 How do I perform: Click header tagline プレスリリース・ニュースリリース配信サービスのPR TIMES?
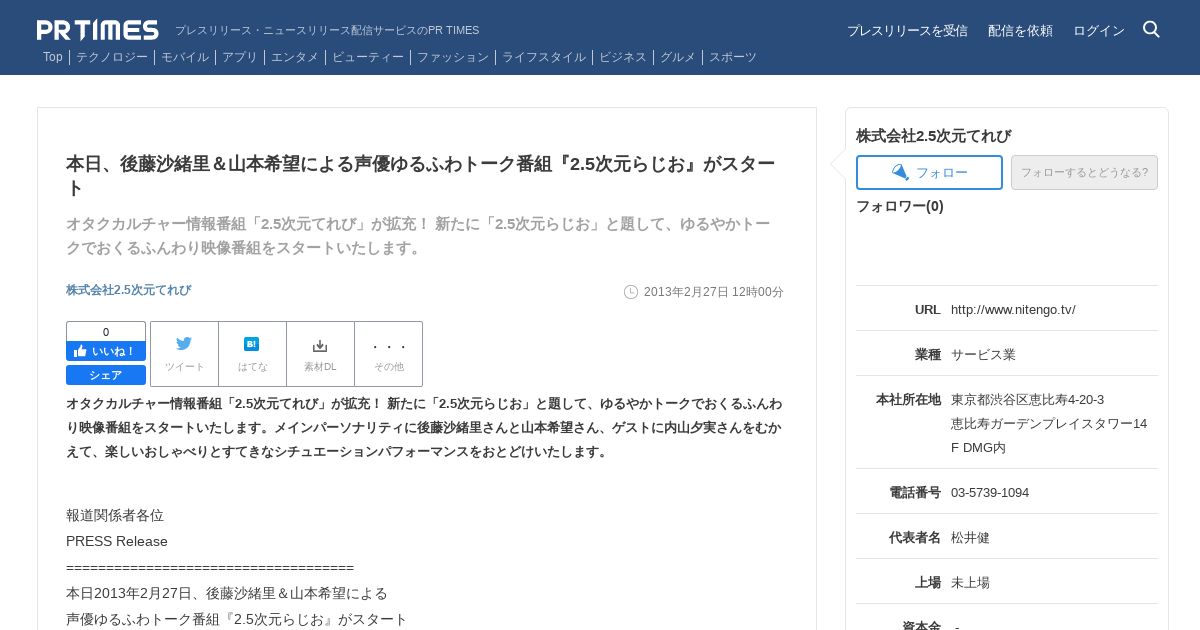[x=327, y=31]
